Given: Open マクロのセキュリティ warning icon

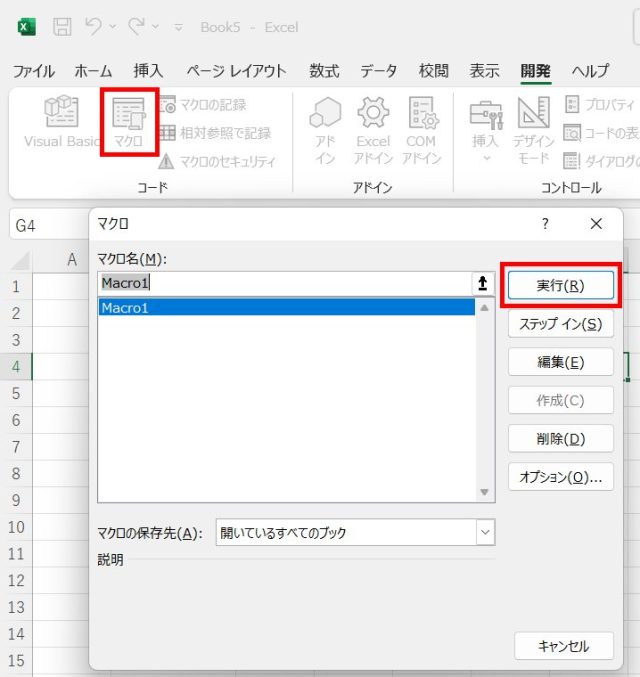Looking at the screenshot, I should tap(166, 161).
